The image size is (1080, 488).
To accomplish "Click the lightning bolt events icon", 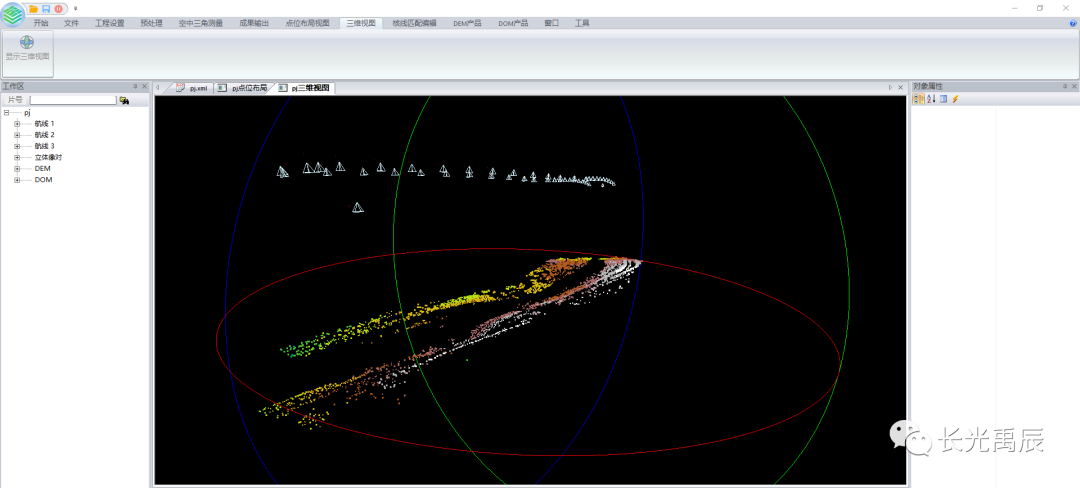I will 955,99.
